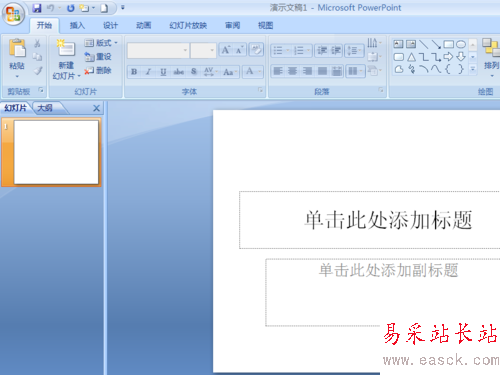Click the new blank document icon

[104, 8]
